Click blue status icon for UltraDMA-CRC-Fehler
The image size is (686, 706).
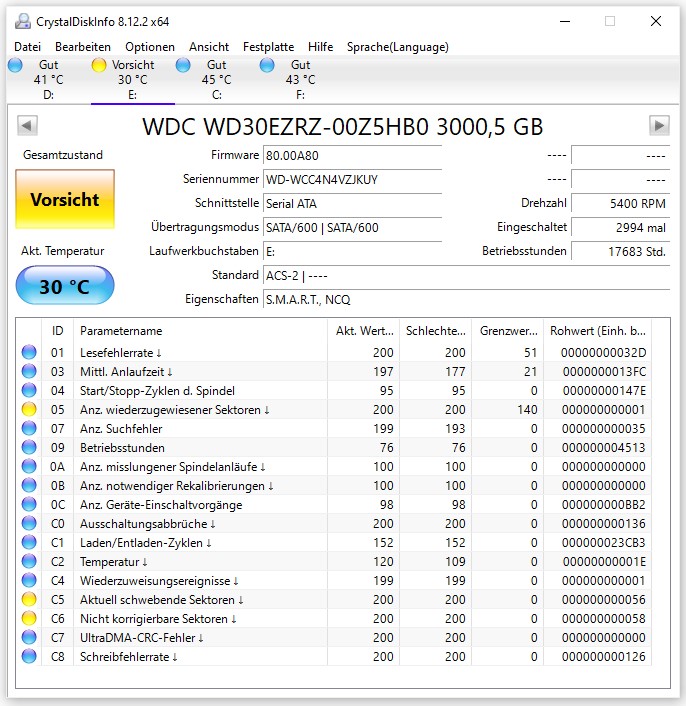pyautogui.click(x=29, y=637)
